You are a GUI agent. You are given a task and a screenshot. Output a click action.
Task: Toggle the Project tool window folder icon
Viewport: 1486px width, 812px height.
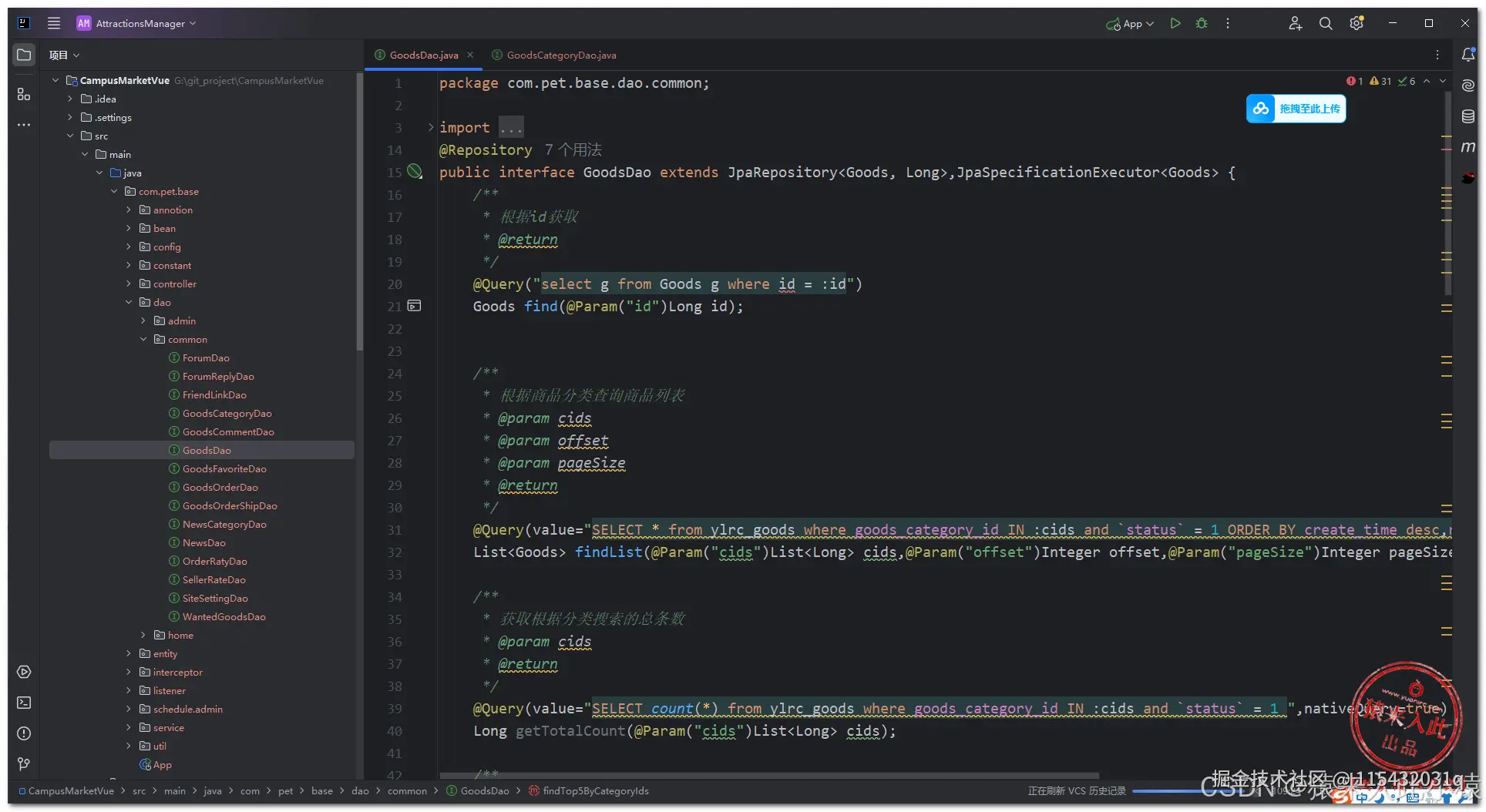tap(24, 55)
